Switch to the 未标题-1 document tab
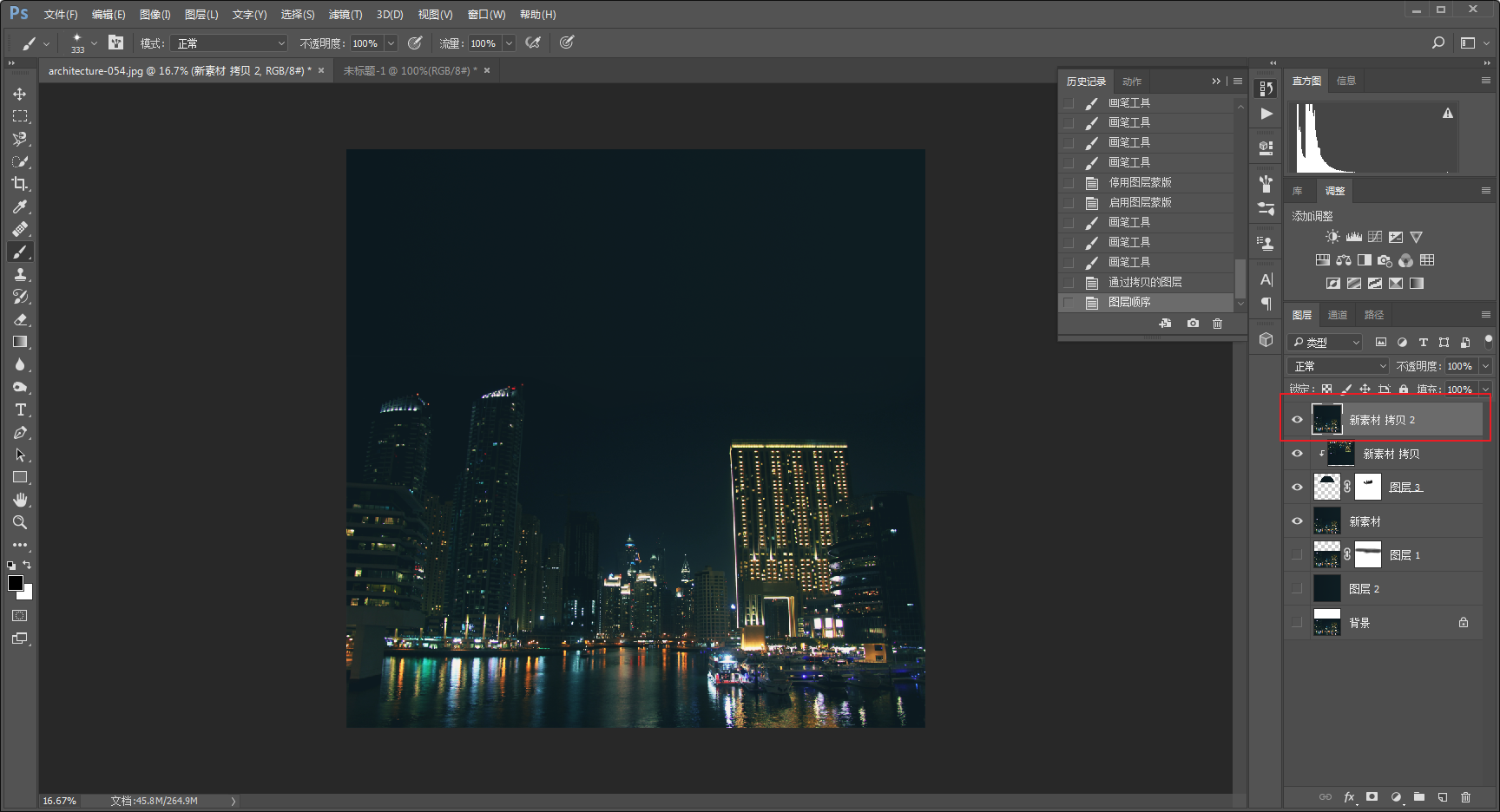 410,71
